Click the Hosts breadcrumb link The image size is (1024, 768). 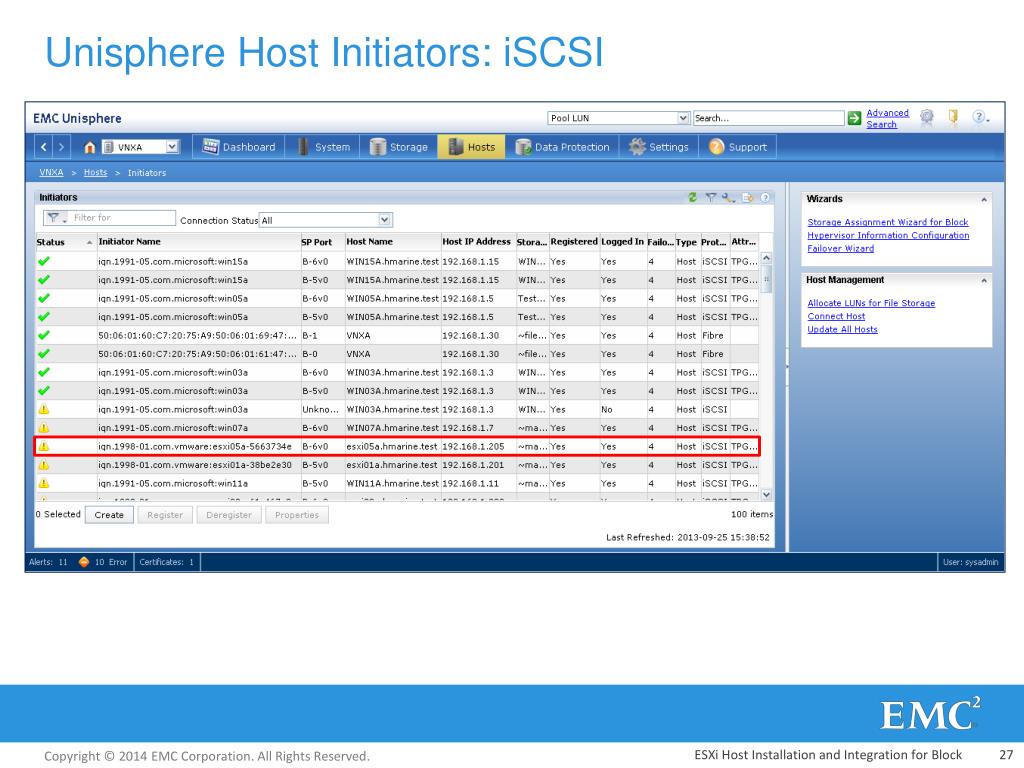(95, 172)
